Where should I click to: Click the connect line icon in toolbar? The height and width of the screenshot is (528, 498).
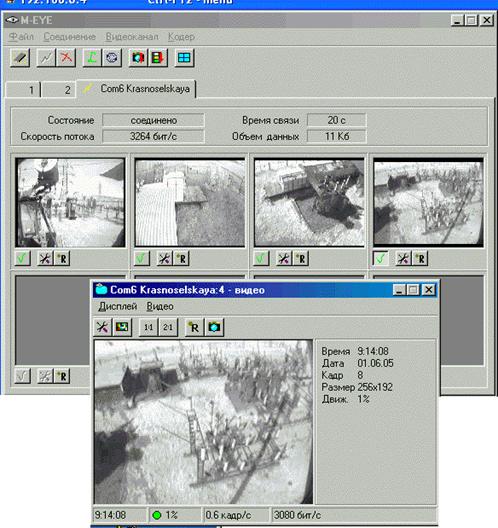(46, 58)
